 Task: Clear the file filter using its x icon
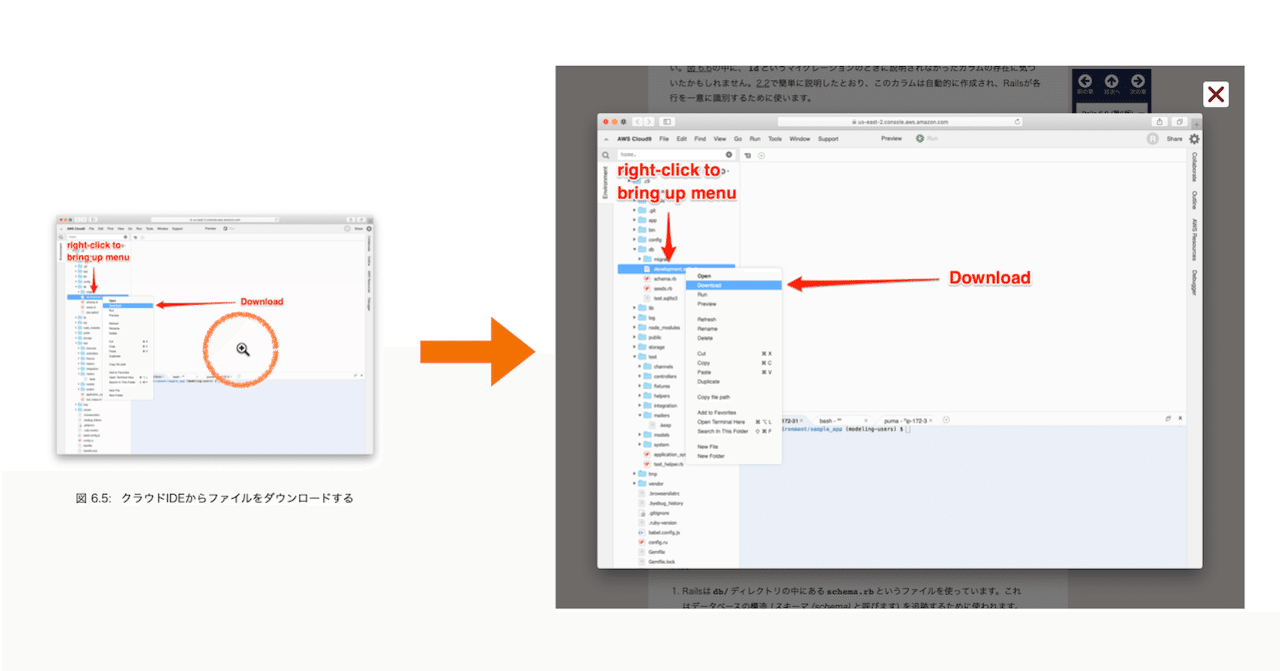[x=728, y=155]
